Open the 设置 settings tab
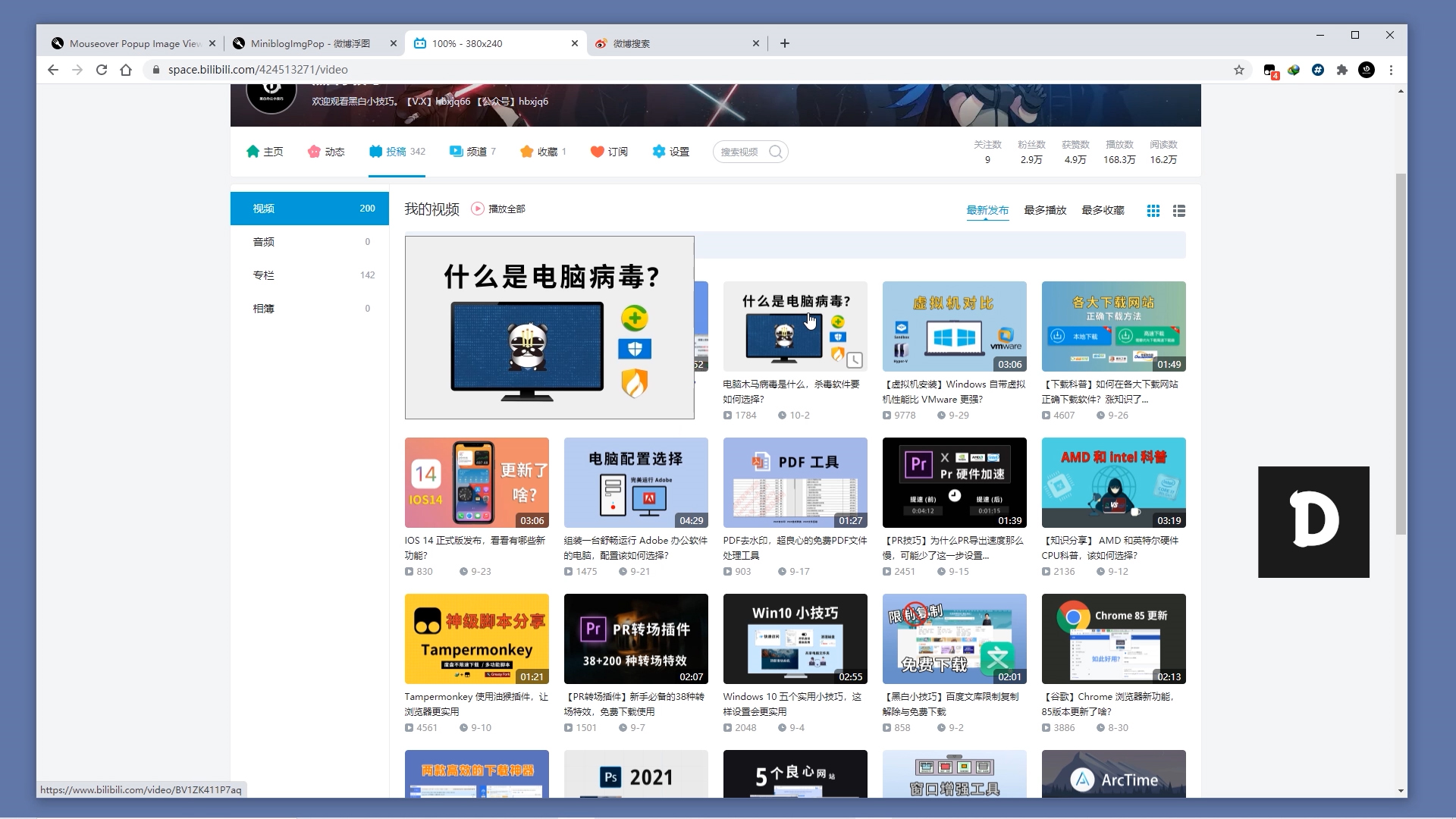 point(670,152)
